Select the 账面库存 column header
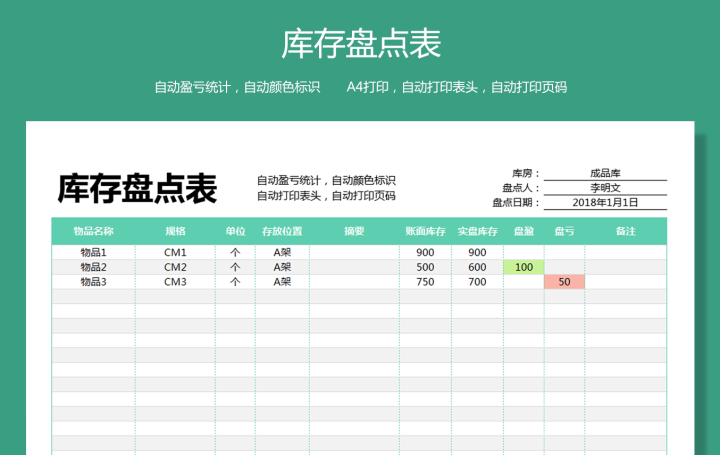This screenshot has width=720, height=455. 424,231
